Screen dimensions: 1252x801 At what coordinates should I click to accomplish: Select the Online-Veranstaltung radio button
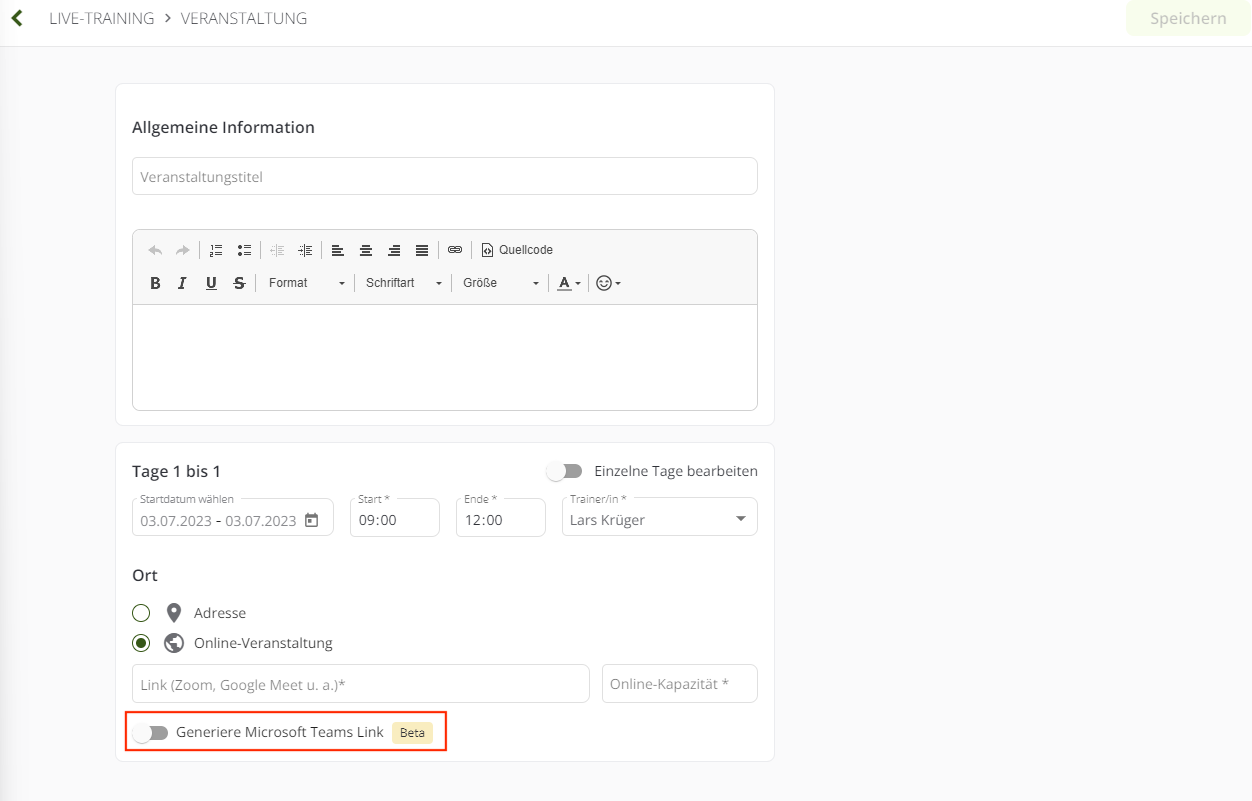(x=141, y=643)
